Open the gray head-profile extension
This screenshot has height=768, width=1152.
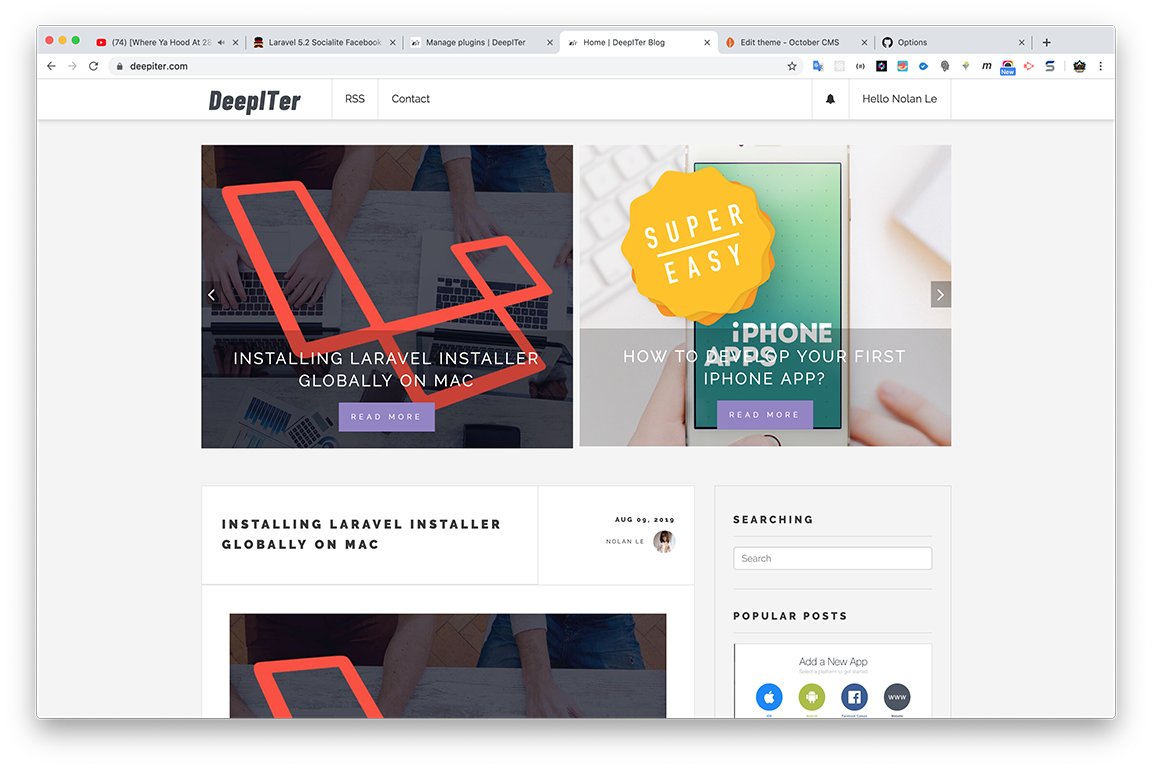pos(945,66)
